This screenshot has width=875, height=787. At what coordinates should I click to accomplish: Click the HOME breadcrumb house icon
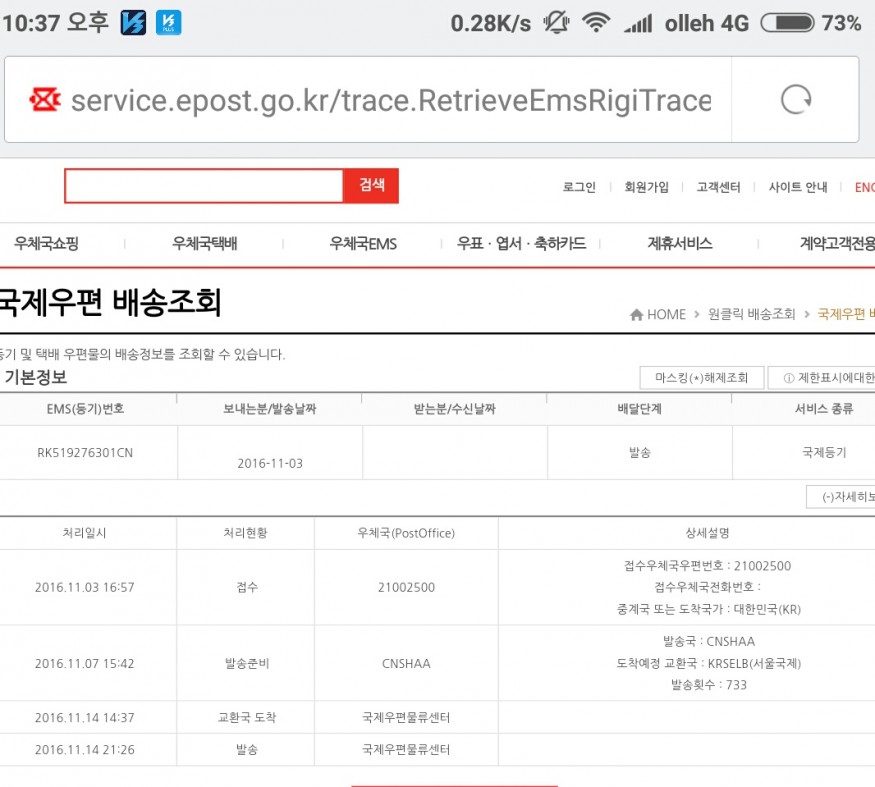point(636,315)
